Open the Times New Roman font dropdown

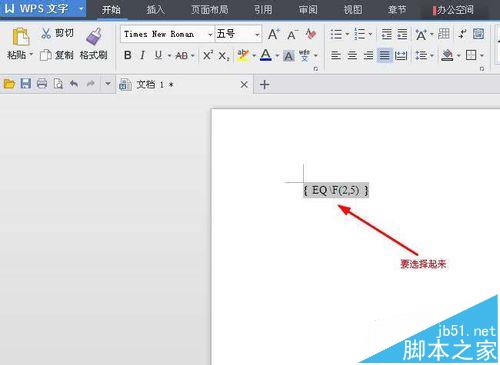click(x=210, y=34)
